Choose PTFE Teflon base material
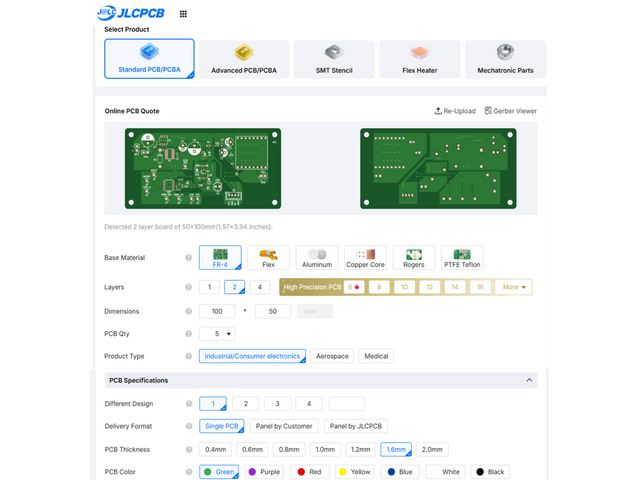The width and height of the screenshot is (640, 480). [x=462, y=258]
